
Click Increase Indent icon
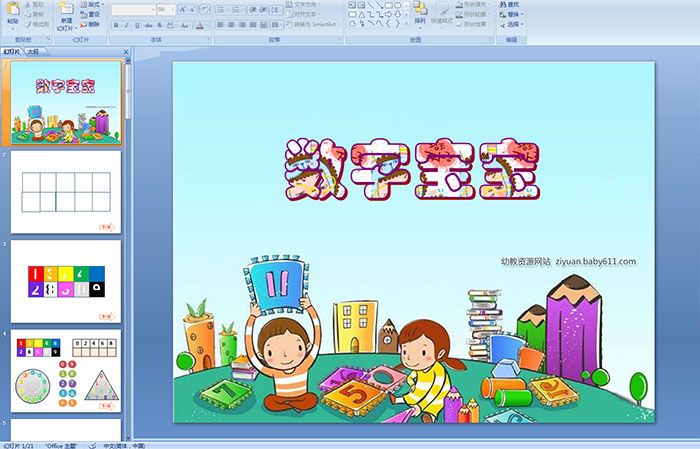(x=263, y=9)
